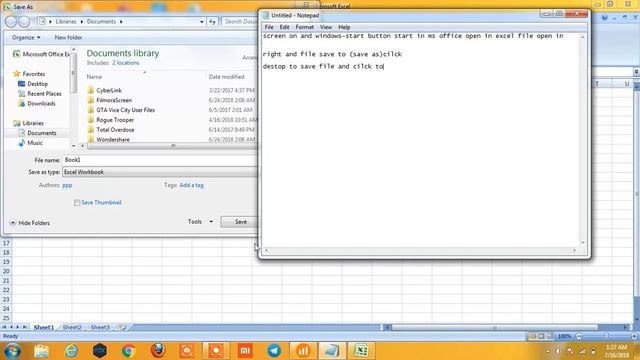The height and width of the screenshot is (360, 640).
Task: Open Downloads in navigation pane
Action: pos(37,103)
